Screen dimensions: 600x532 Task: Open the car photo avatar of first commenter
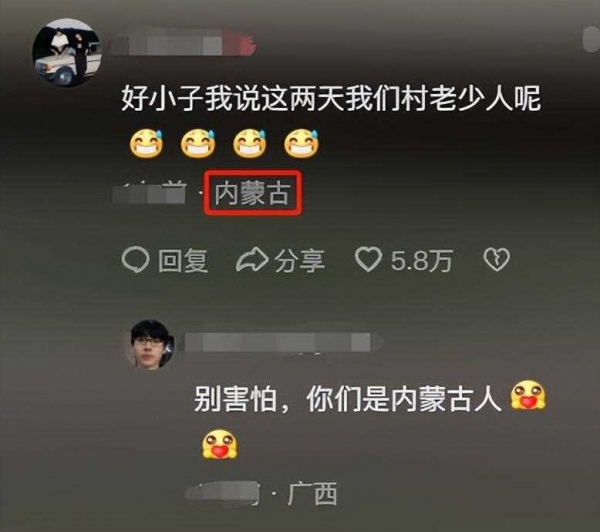click(67, 52)
